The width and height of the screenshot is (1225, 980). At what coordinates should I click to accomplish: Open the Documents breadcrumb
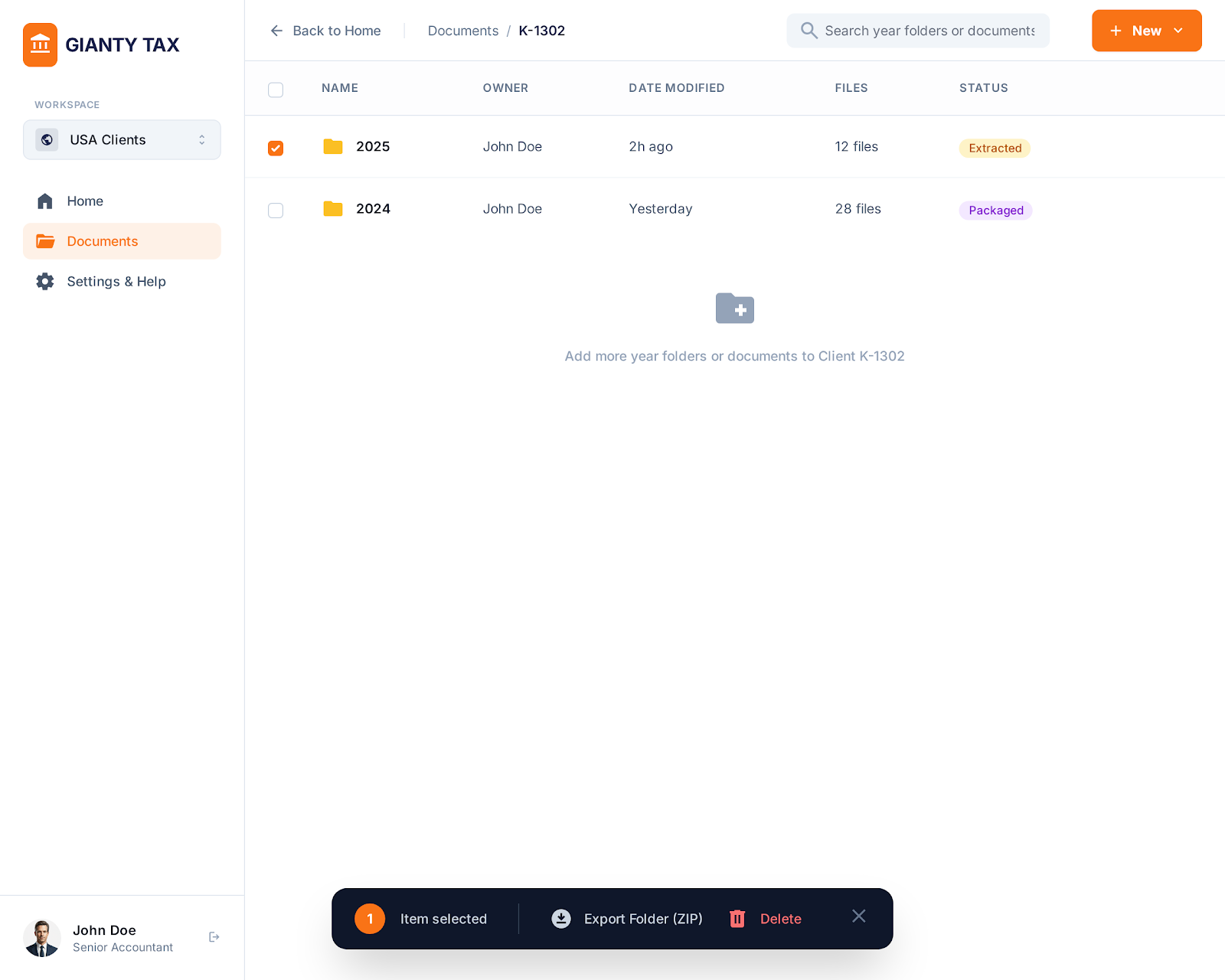[462, 31]
